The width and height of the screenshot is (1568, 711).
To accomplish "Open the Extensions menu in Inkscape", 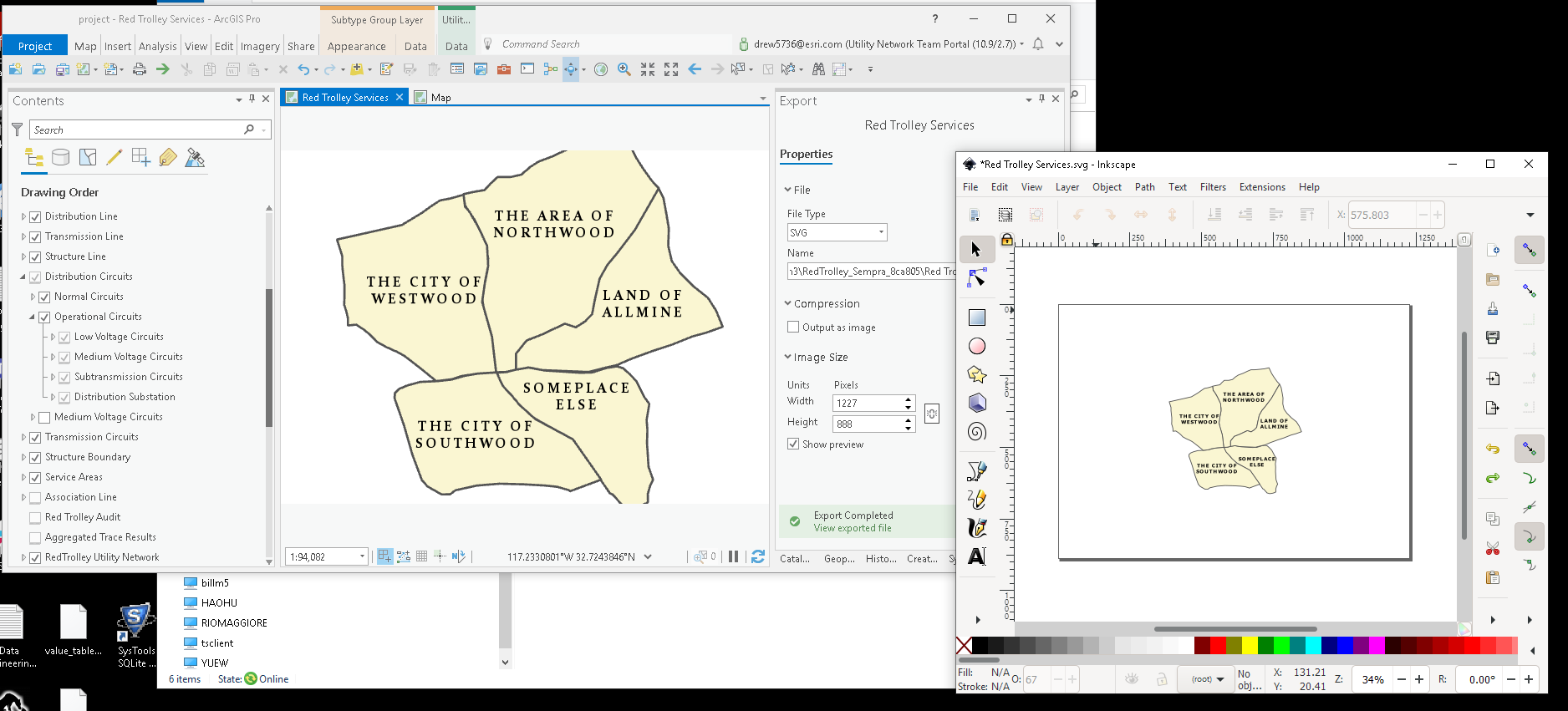I will click(1261, 187).
